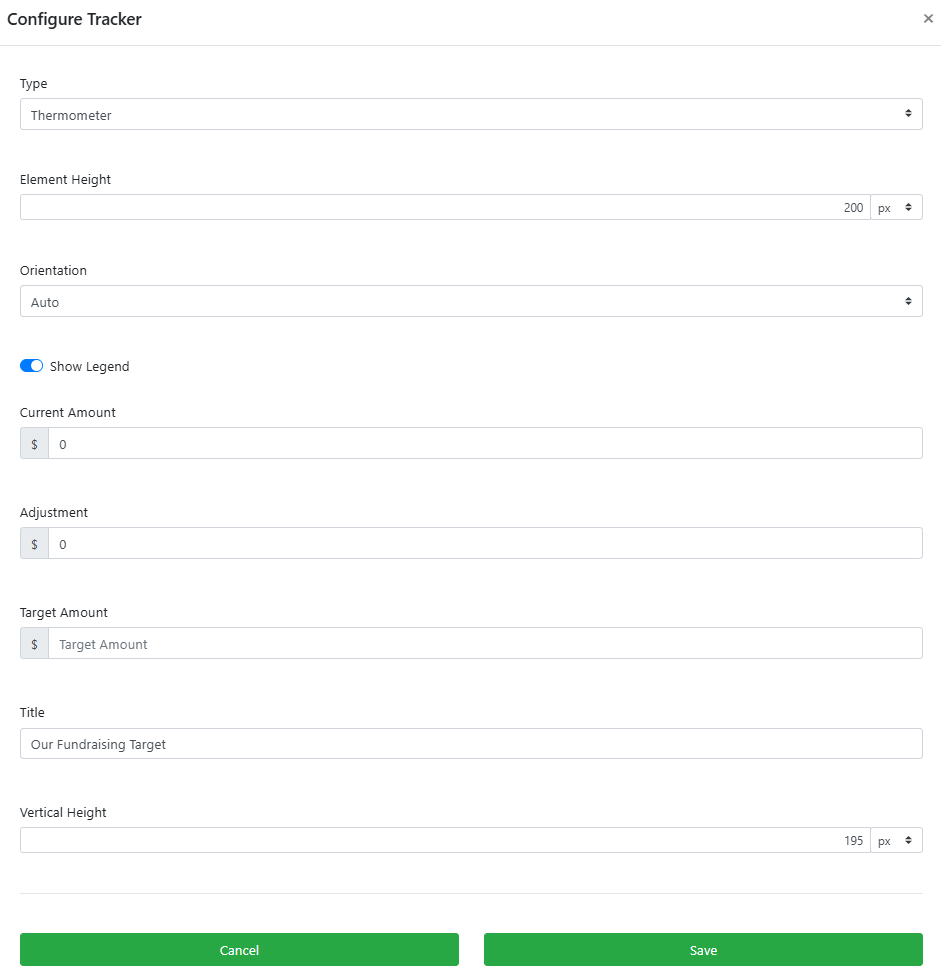Screen dimensions: 941x975
Task: Close the Configure Tracker dialog
Action: click(928, 19)
